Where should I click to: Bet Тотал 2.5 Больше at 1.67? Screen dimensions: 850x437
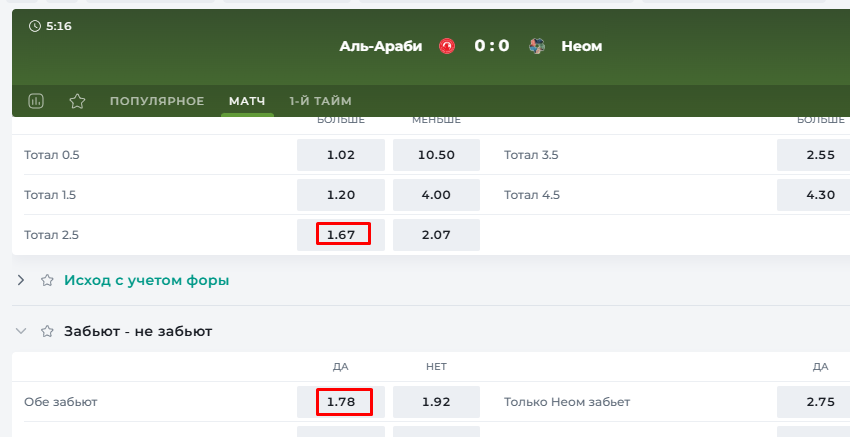341,235
